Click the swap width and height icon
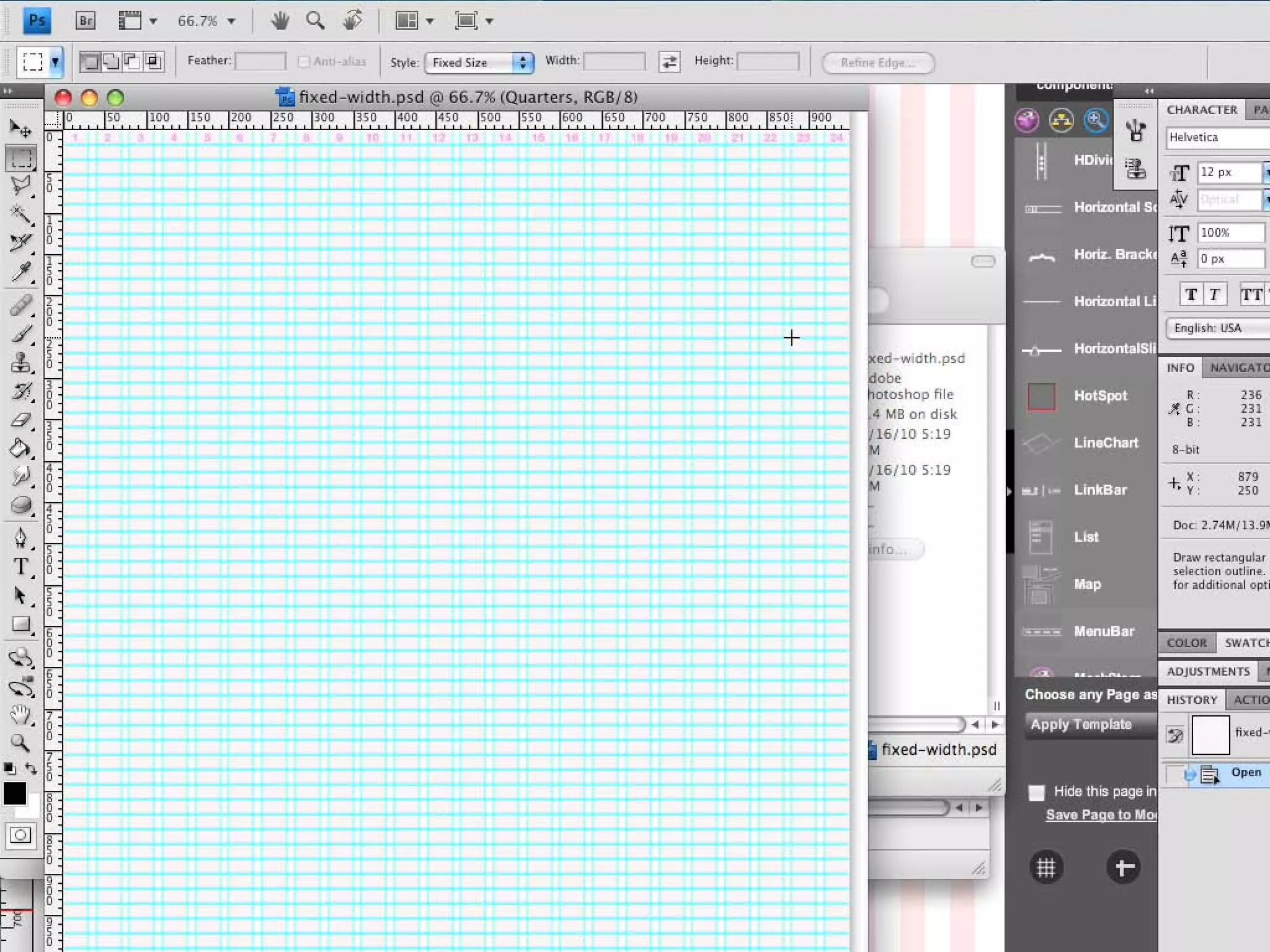The width and height of the screenshot is (1270, 952). pos(669,62)
